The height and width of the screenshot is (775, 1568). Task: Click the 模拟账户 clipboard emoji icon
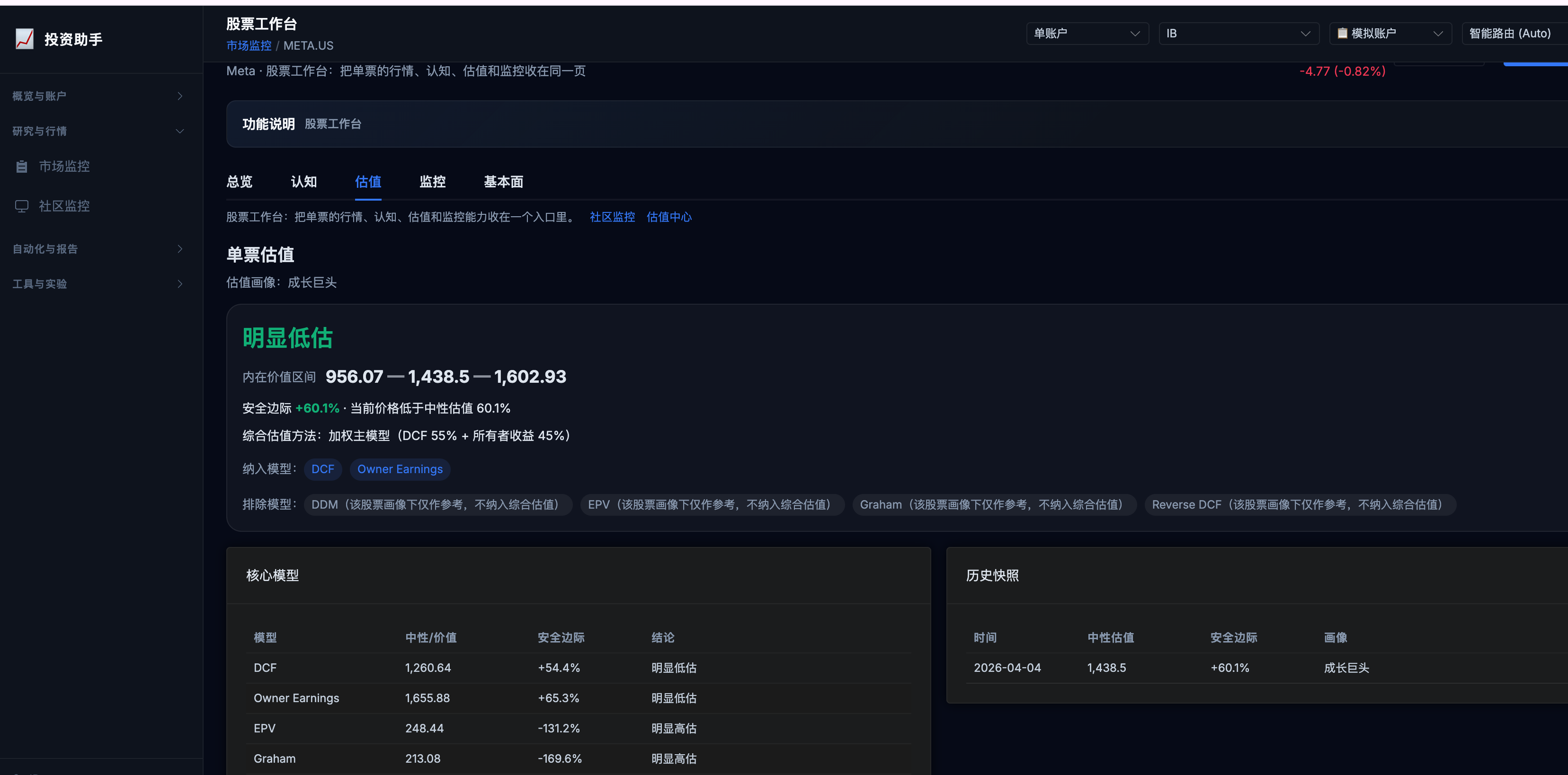[x=1342, y=34]
